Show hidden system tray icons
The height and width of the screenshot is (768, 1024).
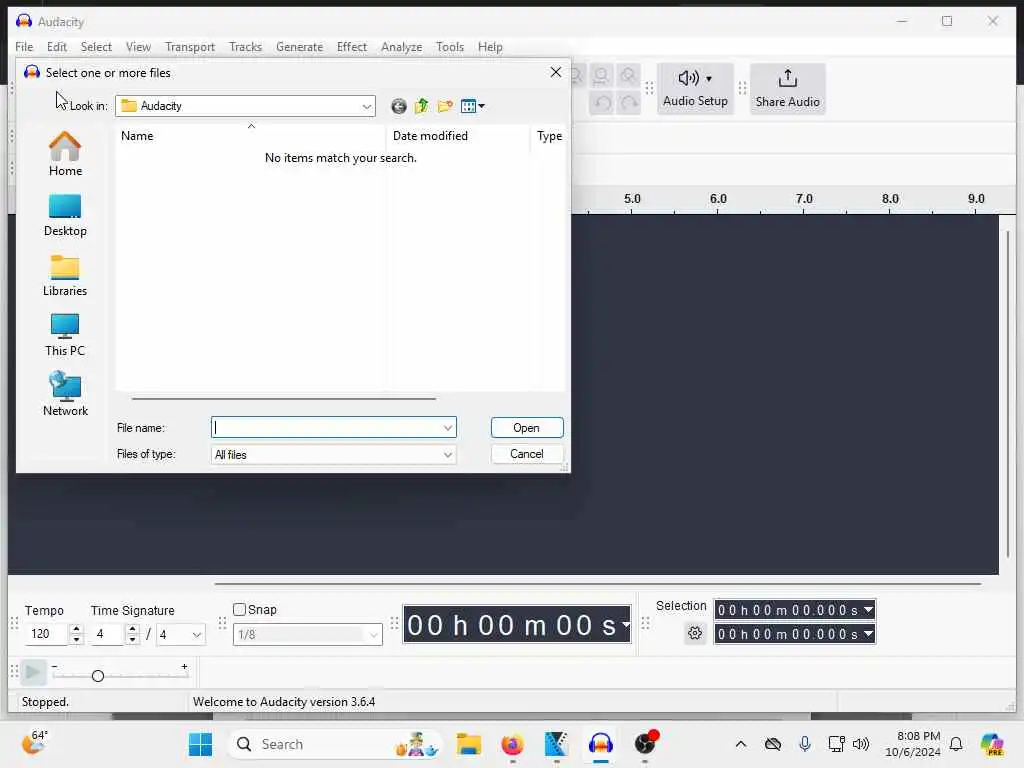point(741,744)
